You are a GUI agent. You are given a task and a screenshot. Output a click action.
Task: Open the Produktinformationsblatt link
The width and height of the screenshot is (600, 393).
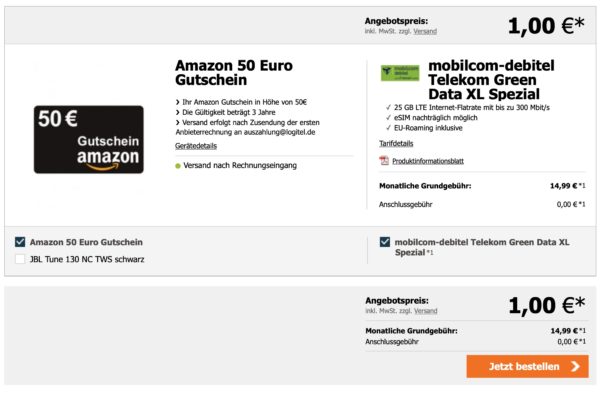coord(428,161)
